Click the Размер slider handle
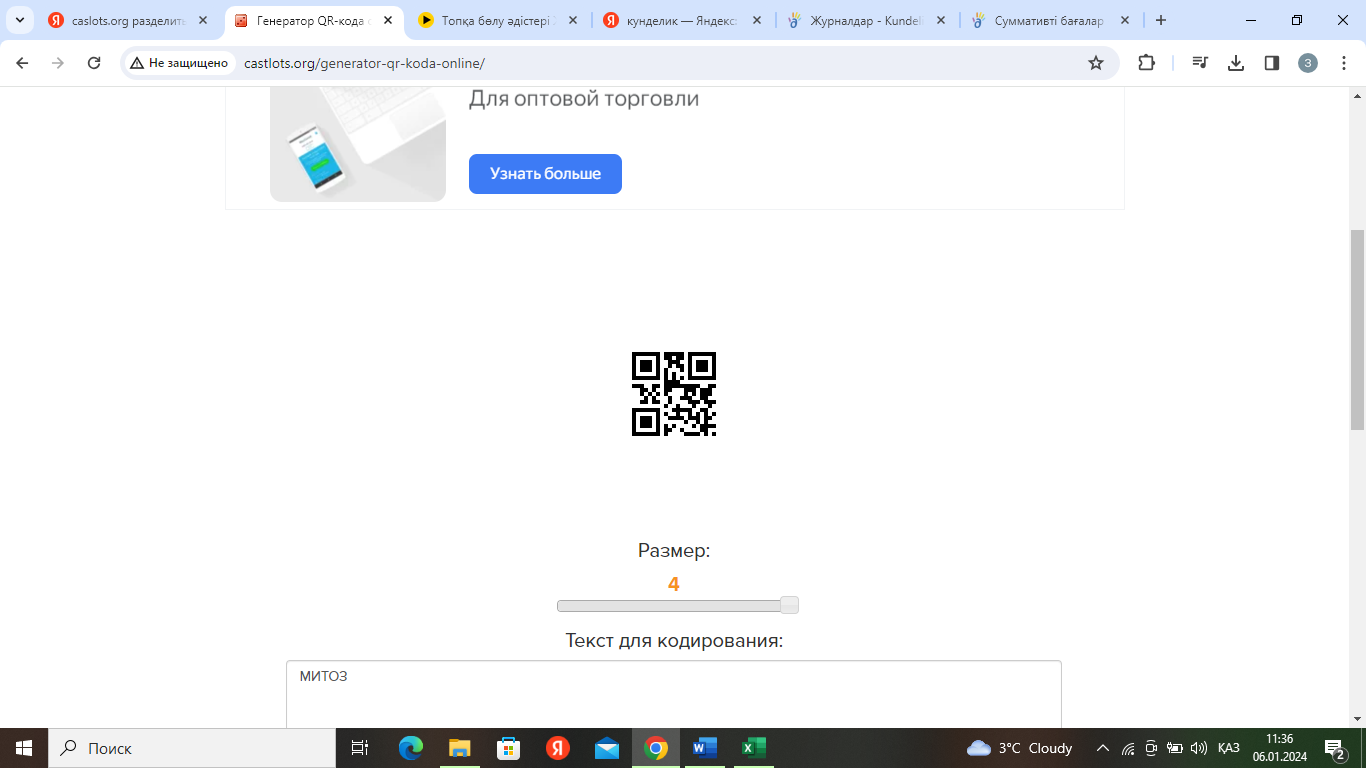The image size is (1366, 768). [x=789, y=605]
